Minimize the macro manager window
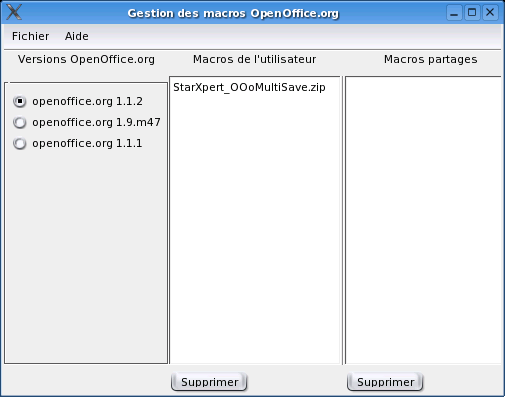Viewport: 505px width, 397px height. tap(454, 13)
